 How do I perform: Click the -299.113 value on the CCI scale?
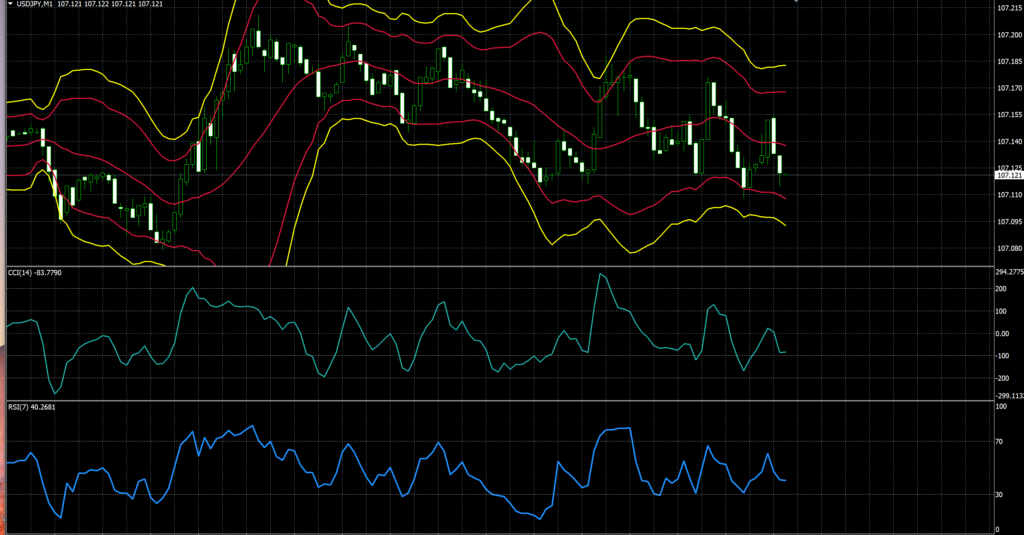click(1010, 396)
